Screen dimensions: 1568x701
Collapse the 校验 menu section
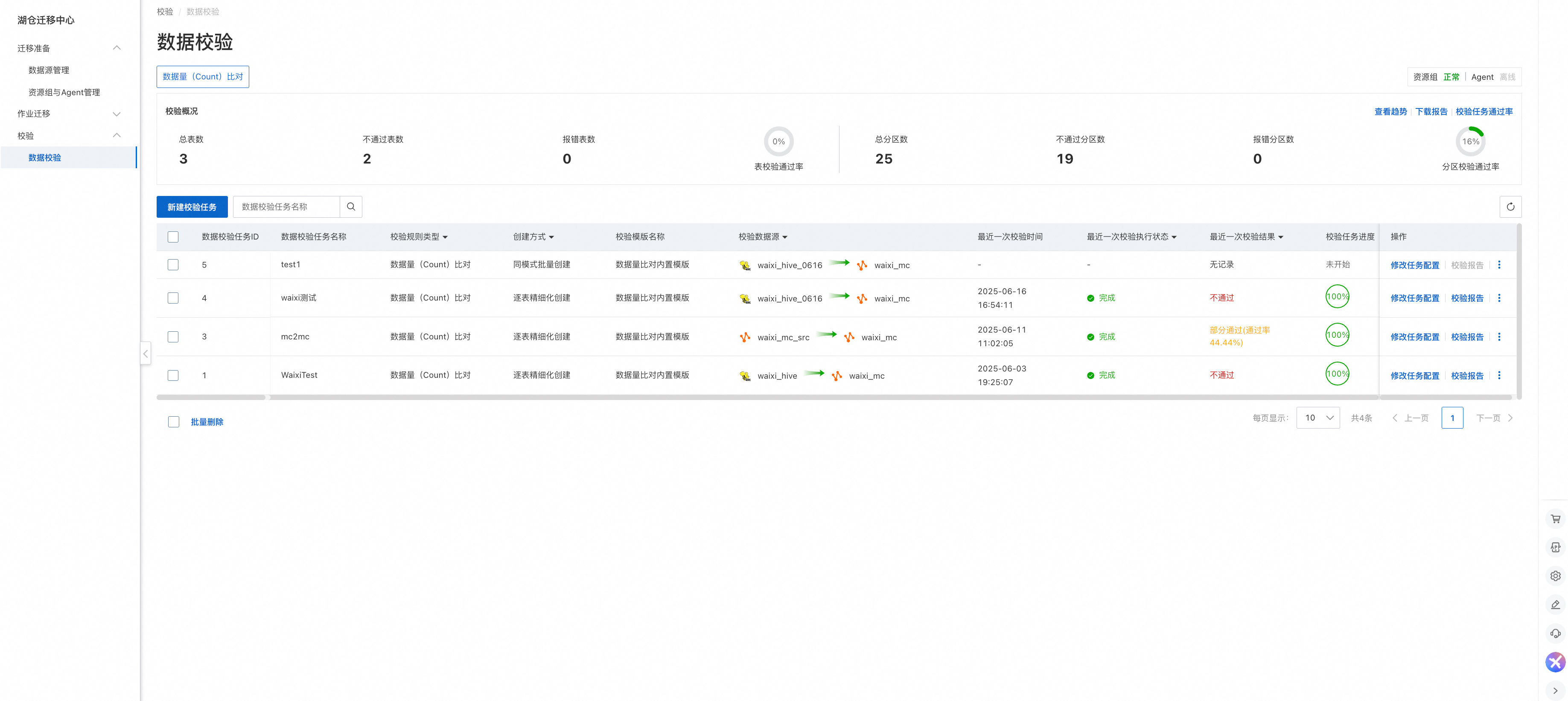point(117,135)
